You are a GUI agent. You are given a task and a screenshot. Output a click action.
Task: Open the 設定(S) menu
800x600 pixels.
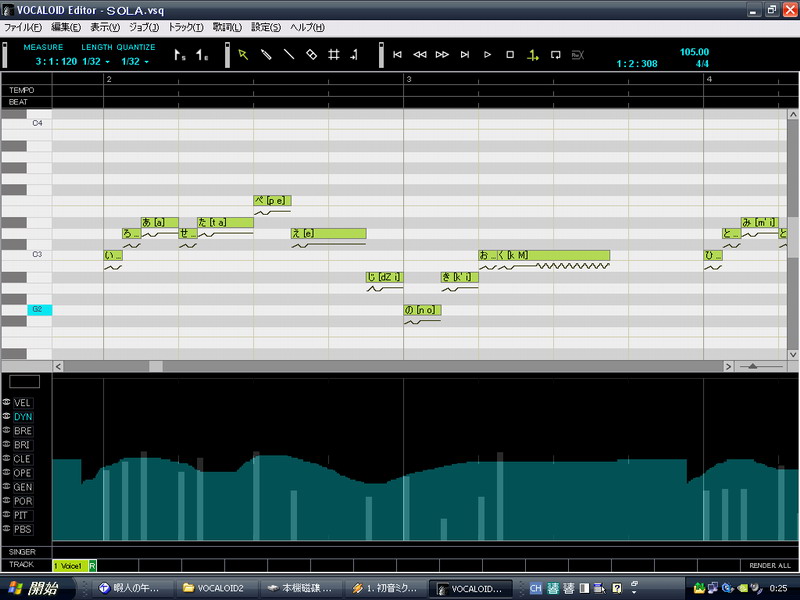click(266, 28)
